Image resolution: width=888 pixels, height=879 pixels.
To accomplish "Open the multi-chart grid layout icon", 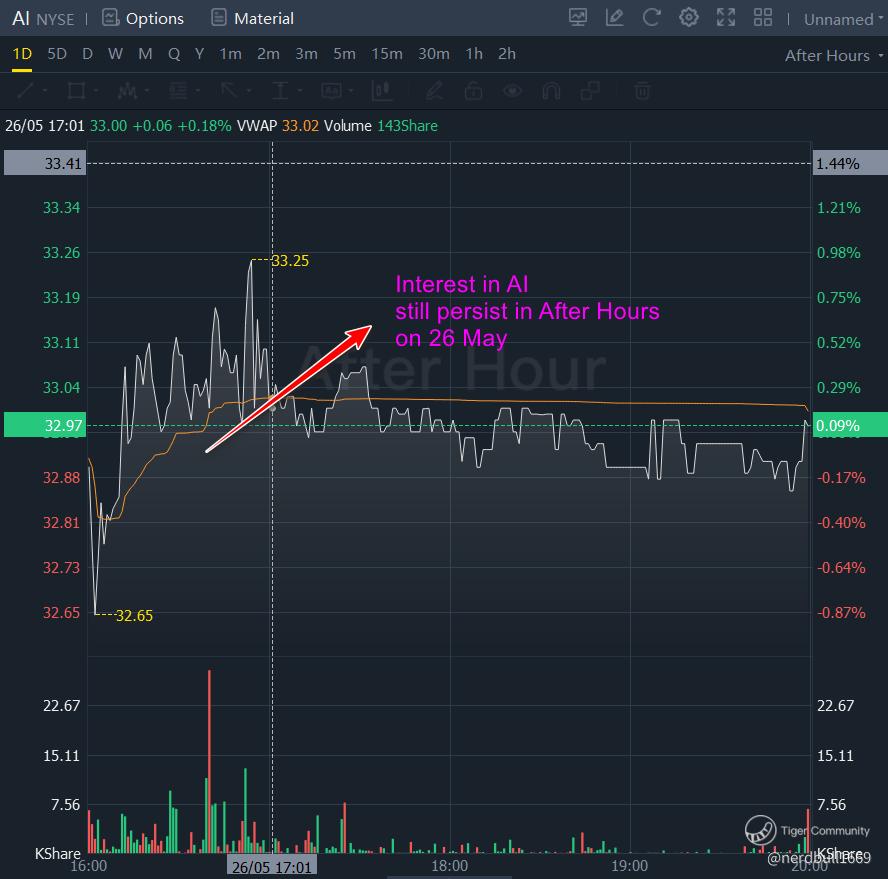I will 763,18.
